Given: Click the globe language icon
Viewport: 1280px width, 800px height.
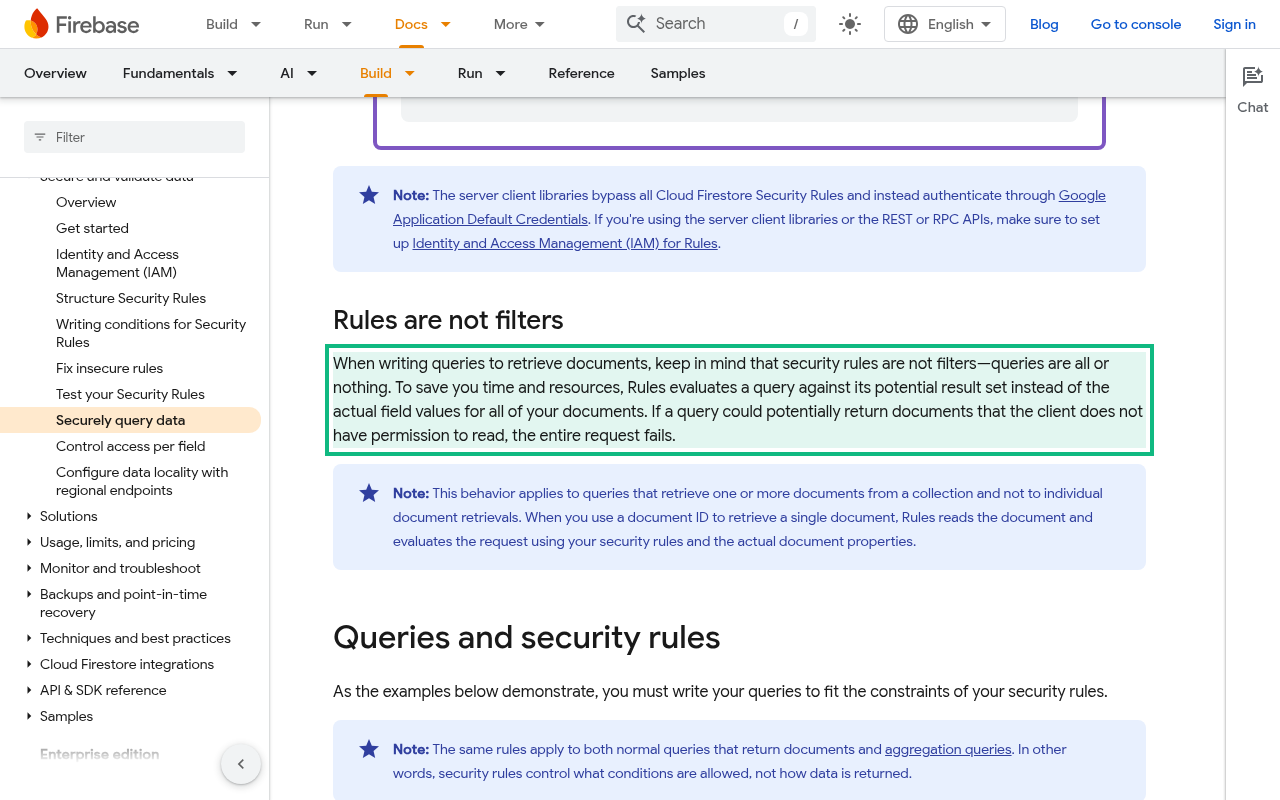Looking at the screenshot, I should (908, 24).
